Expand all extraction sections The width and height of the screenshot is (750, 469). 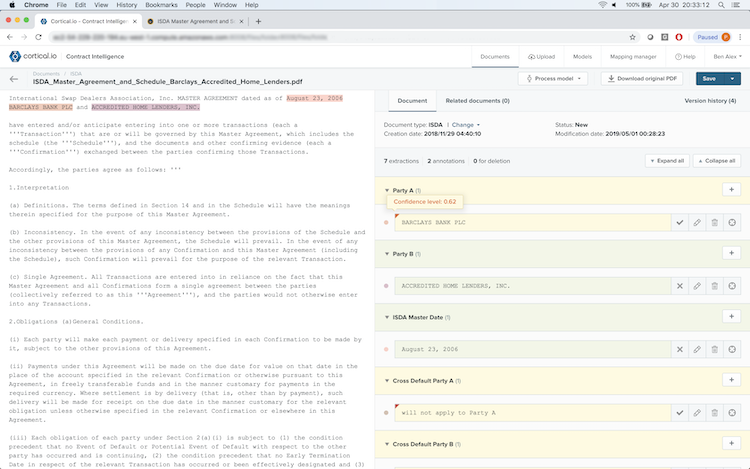coord(667,161)
